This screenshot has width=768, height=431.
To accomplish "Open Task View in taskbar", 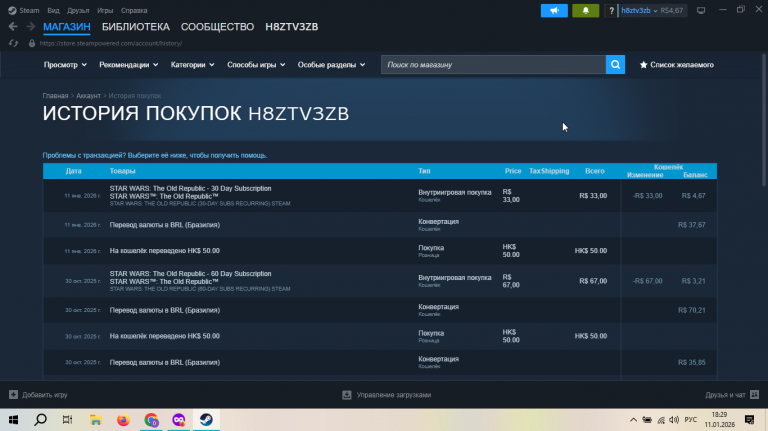I will click(x=68, y=420).
